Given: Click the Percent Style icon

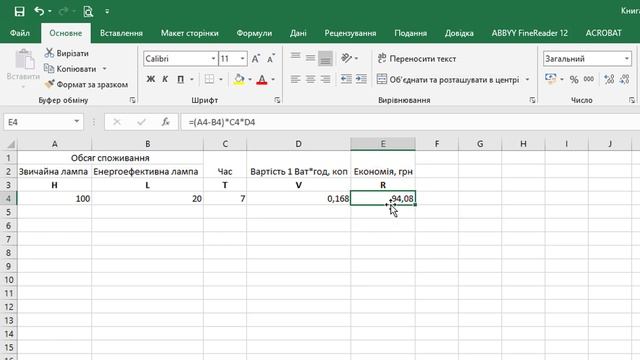Looking at the screenshot, I should (574, 79).
